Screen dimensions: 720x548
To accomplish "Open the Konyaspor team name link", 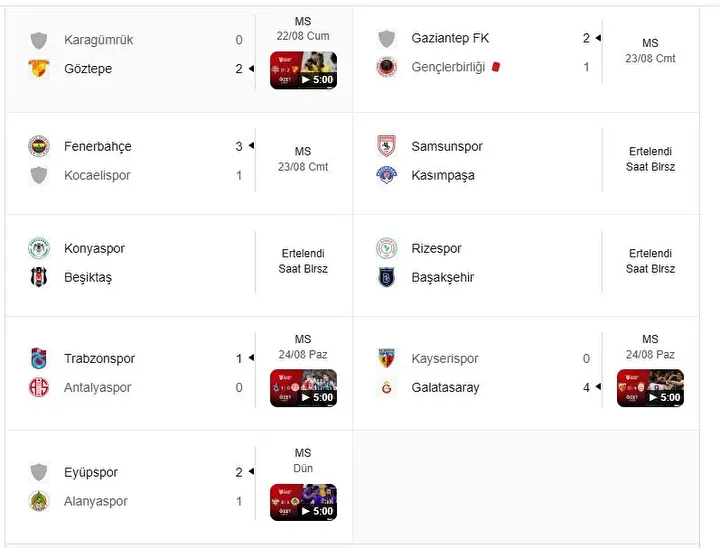I will click(x=94, y=249).
